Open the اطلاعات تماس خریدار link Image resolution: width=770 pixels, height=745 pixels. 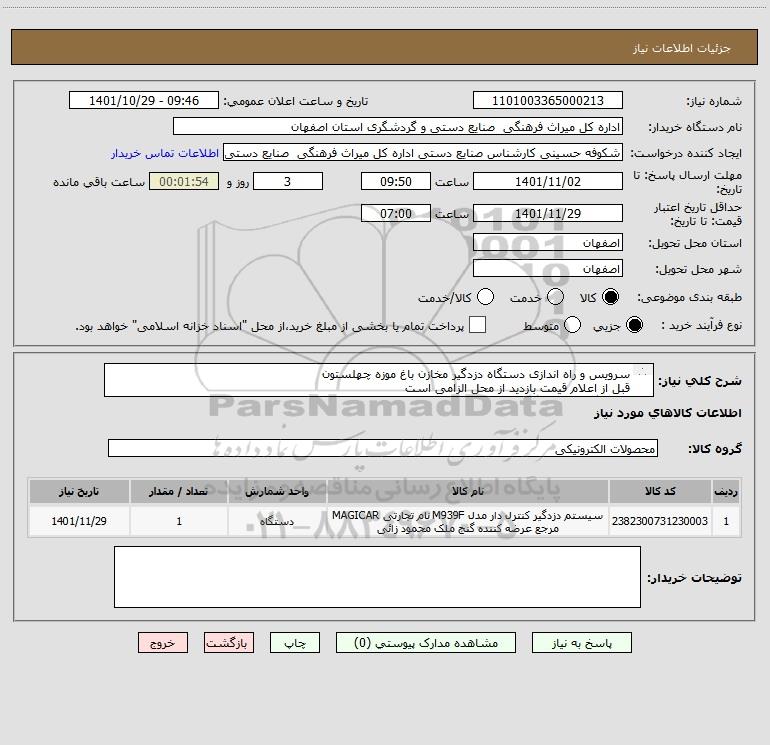[165, 153]
